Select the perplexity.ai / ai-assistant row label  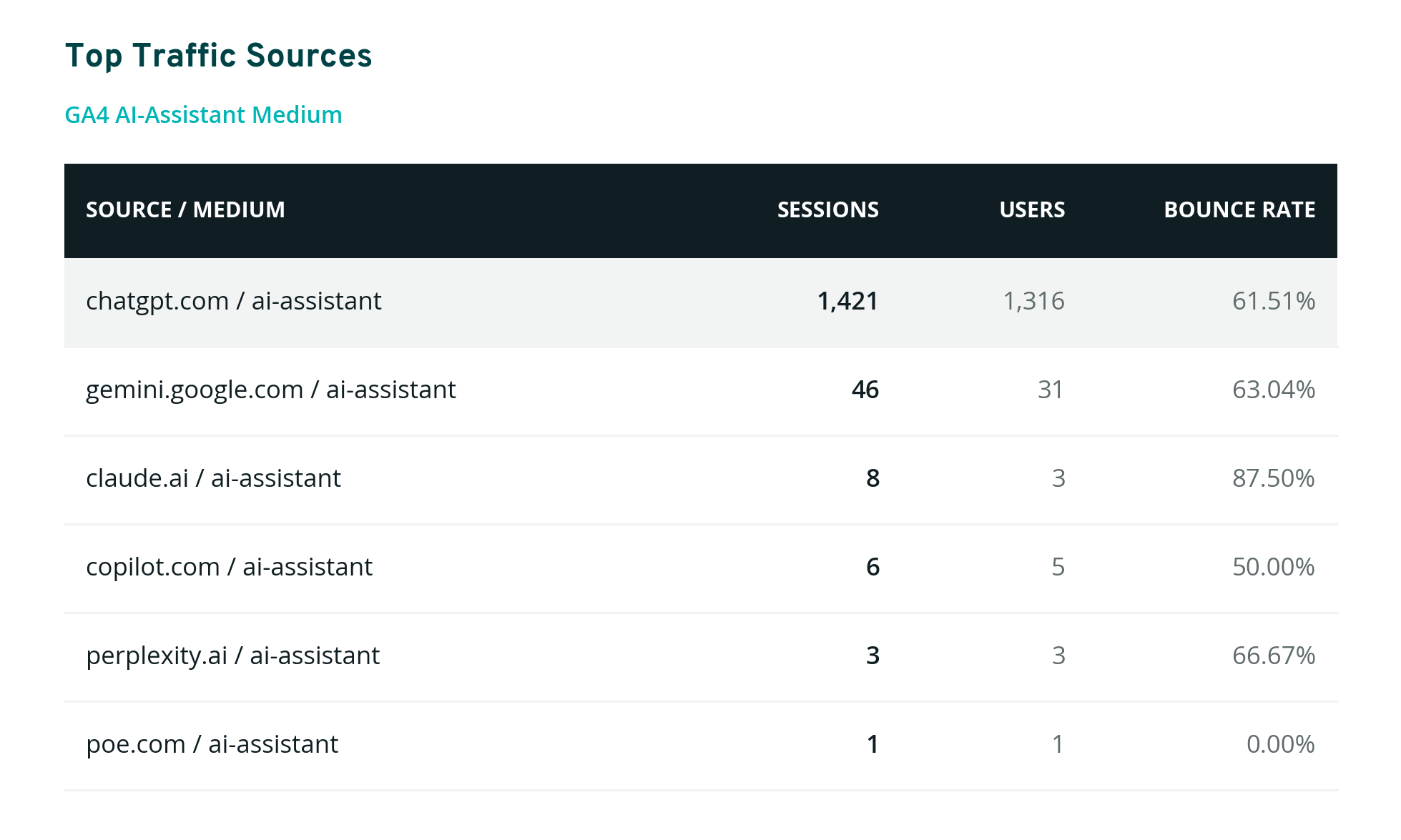(233, 656)
